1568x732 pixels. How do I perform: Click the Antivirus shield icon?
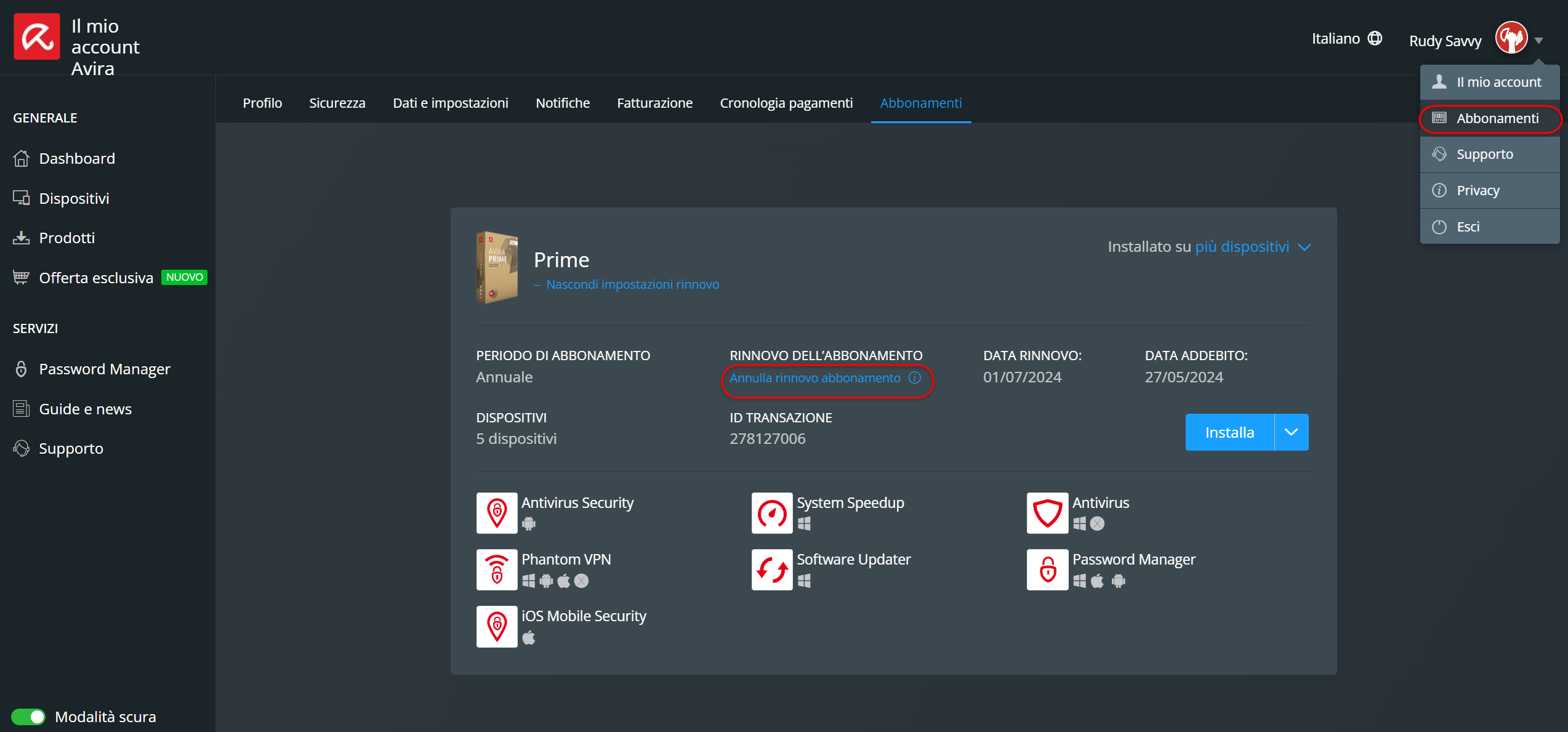tap(1047, 513)
